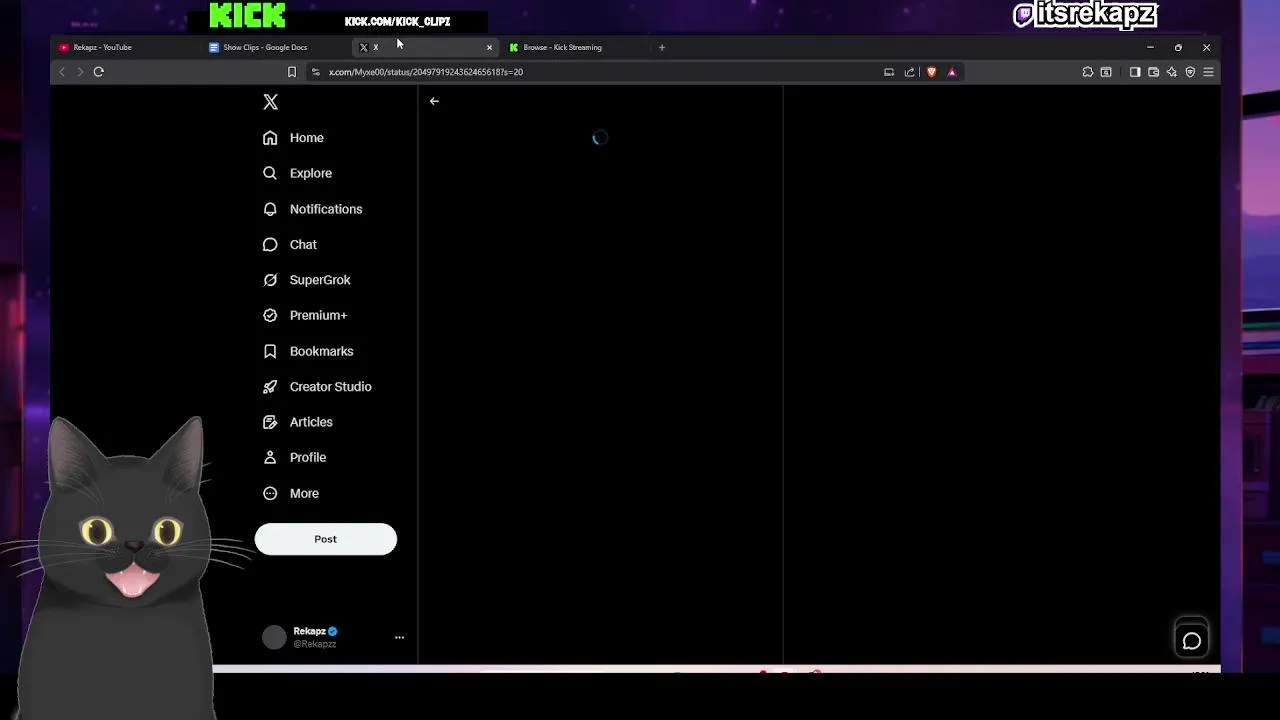
Task: Bookmark this page in Brave
Action: tap(292, 72)
